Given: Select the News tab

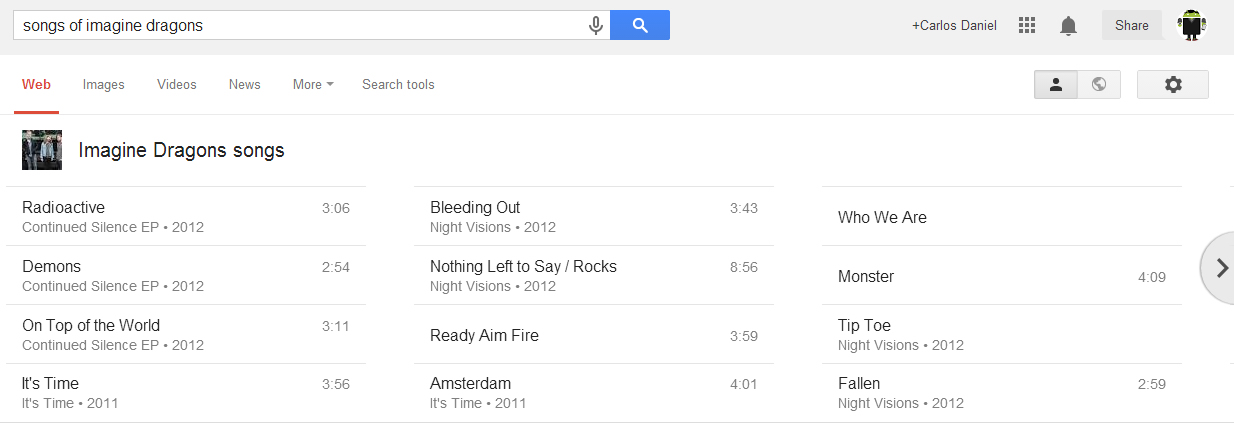Looking at the screenshot, I should point(244,85).
